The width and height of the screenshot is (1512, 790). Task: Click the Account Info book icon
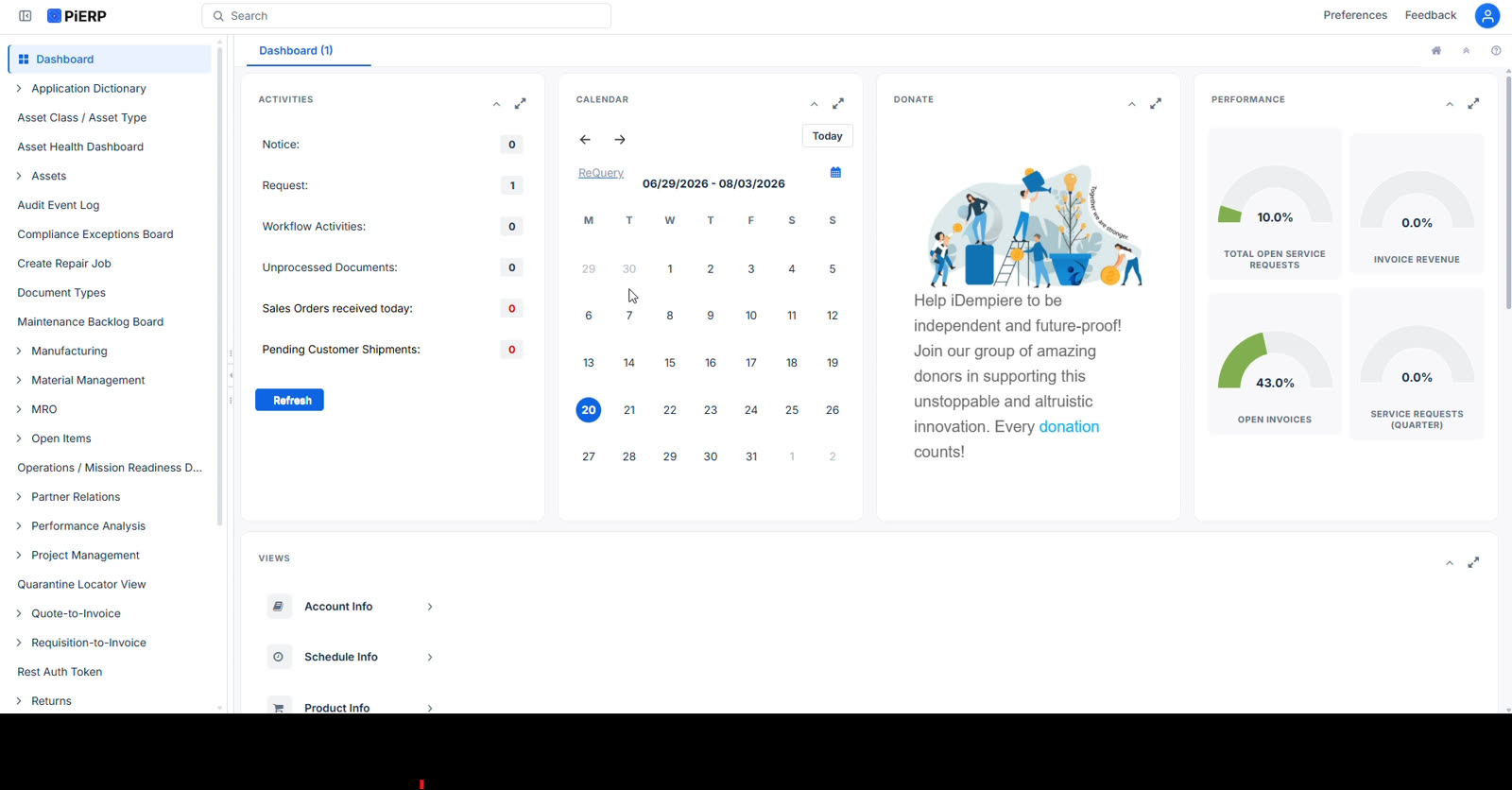(279, 607)
